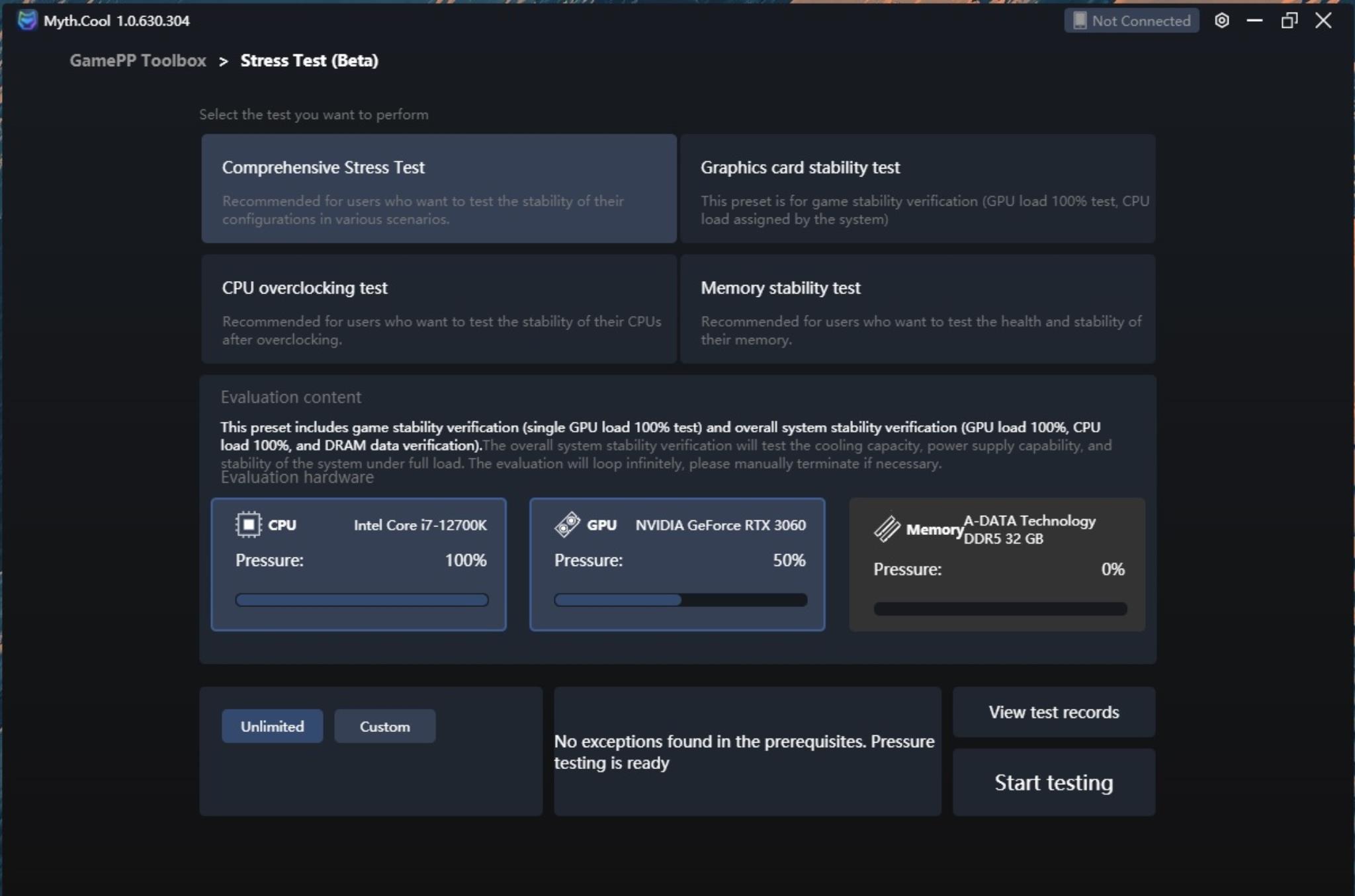Open settings via the gear icon

[x=1221, y=20]
